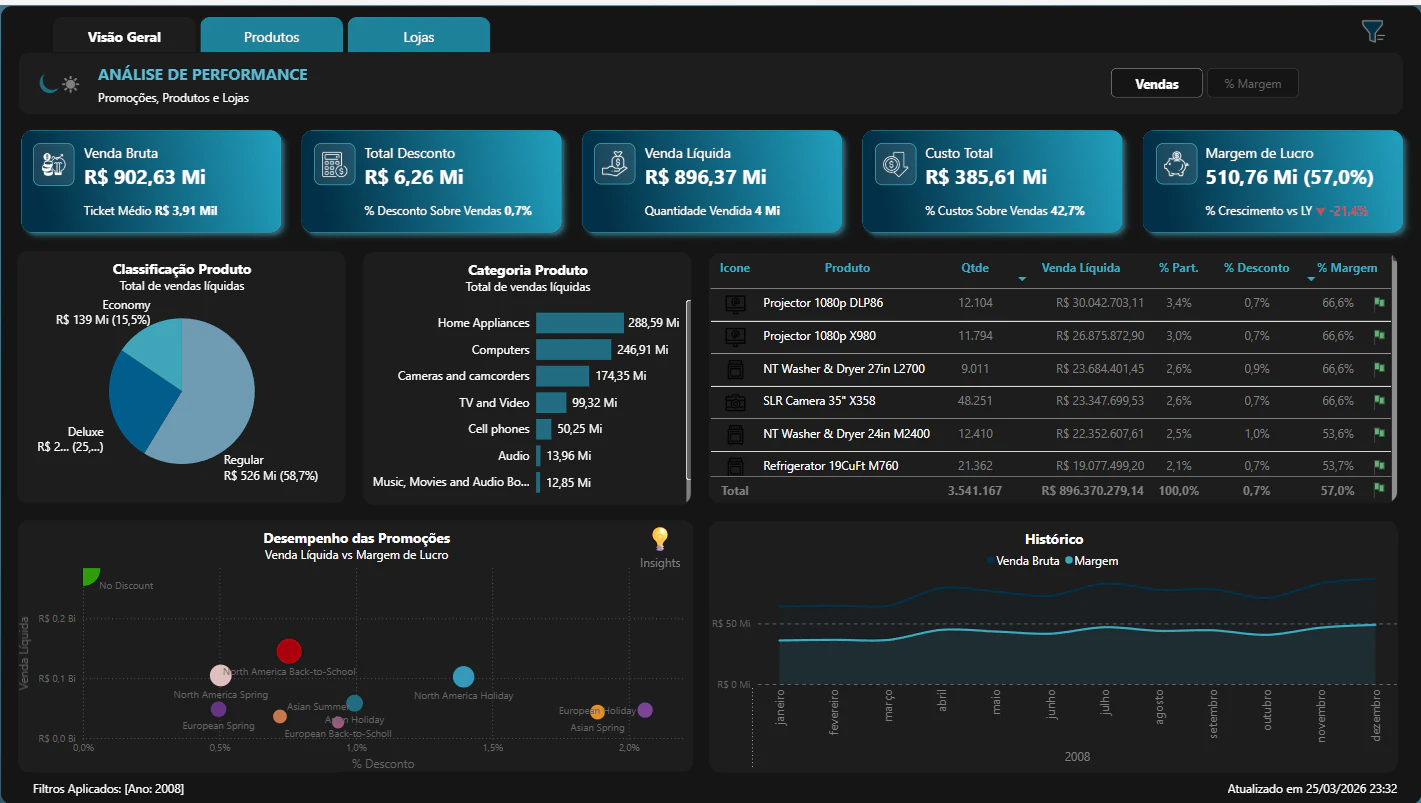Image resolution: width=1421 pixels, height=803 pixels.
Task: Click the Margem legend item
Action: point(1092,561)
